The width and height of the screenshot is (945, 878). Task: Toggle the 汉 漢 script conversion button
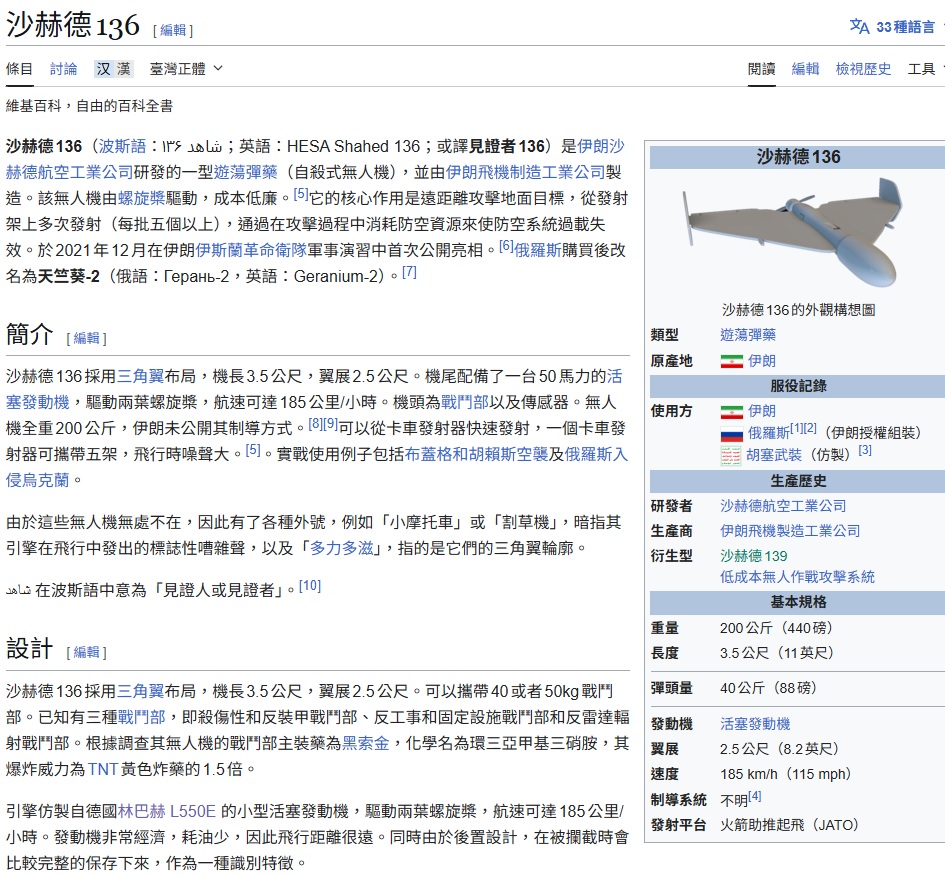pos(113,69)
